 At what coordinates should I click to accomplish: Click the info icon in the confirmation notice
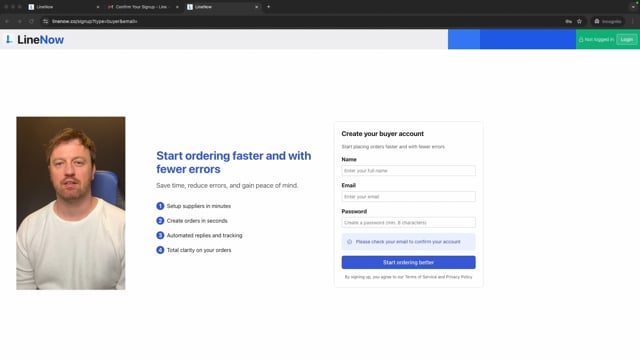tap(349, 242)
